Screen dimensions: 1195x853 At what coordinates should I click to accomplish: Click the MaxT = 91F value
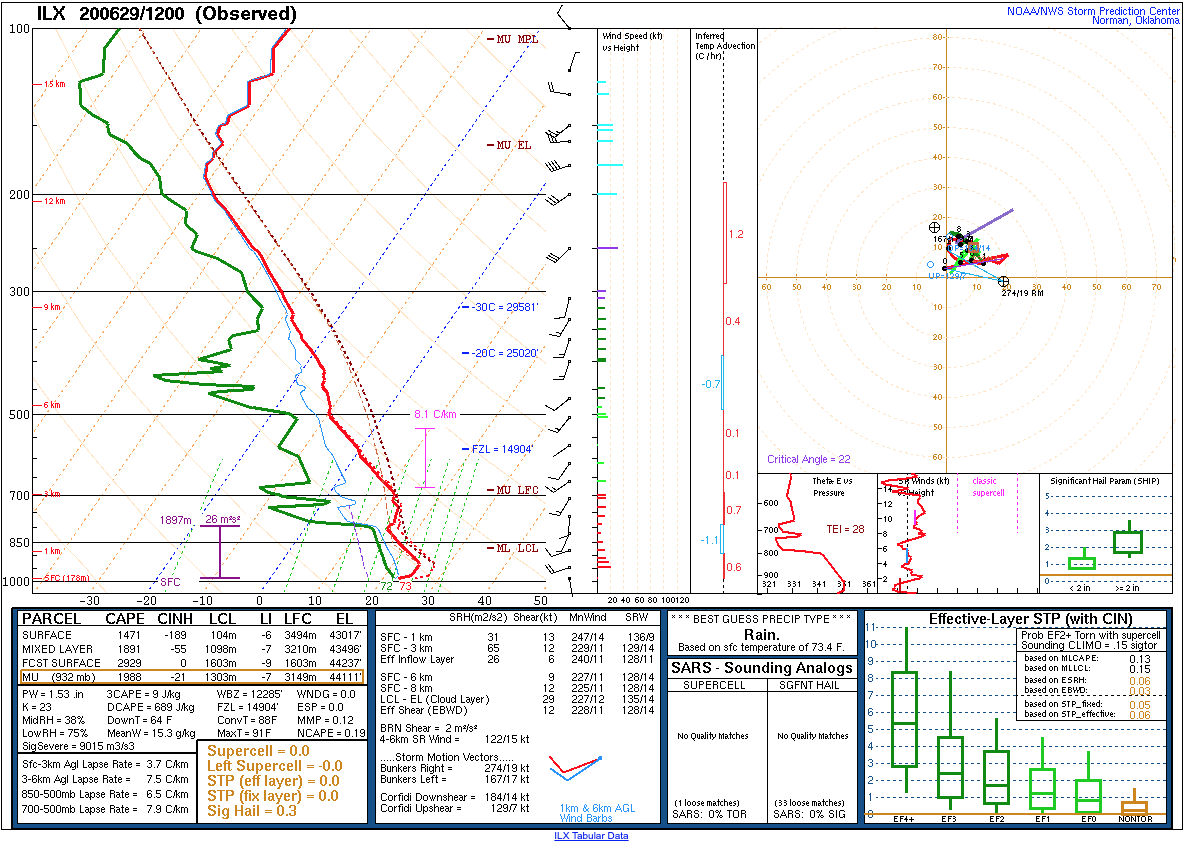coord(244,733)
